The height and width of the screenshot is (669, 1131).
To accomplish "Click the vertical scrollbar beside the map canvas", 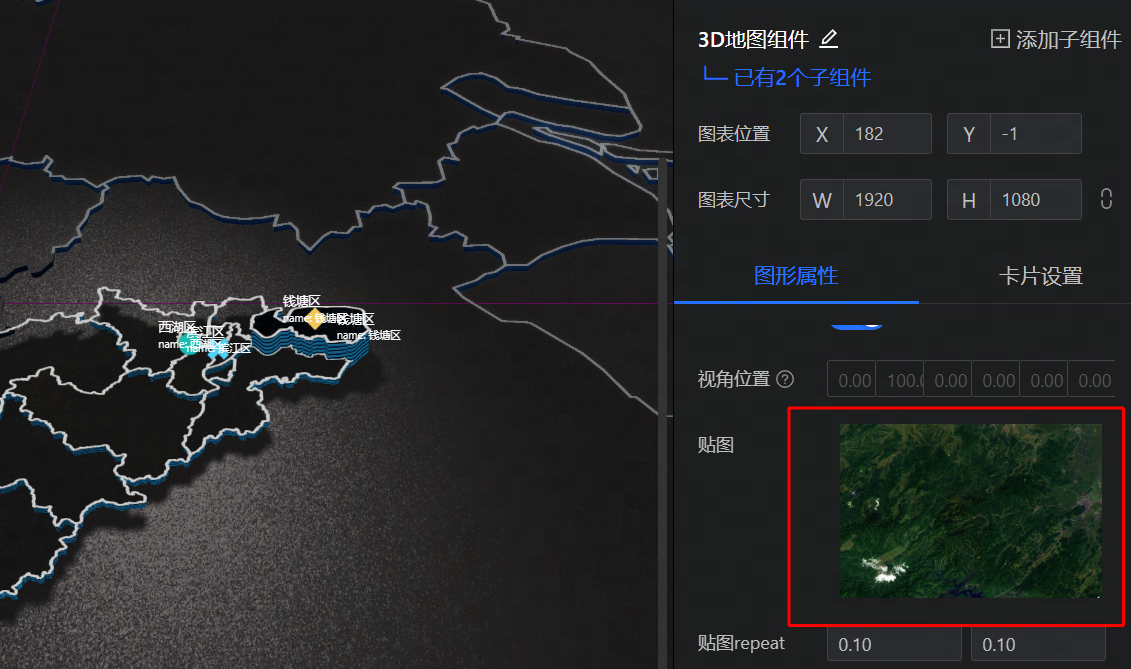I will (x=662, y=413).
